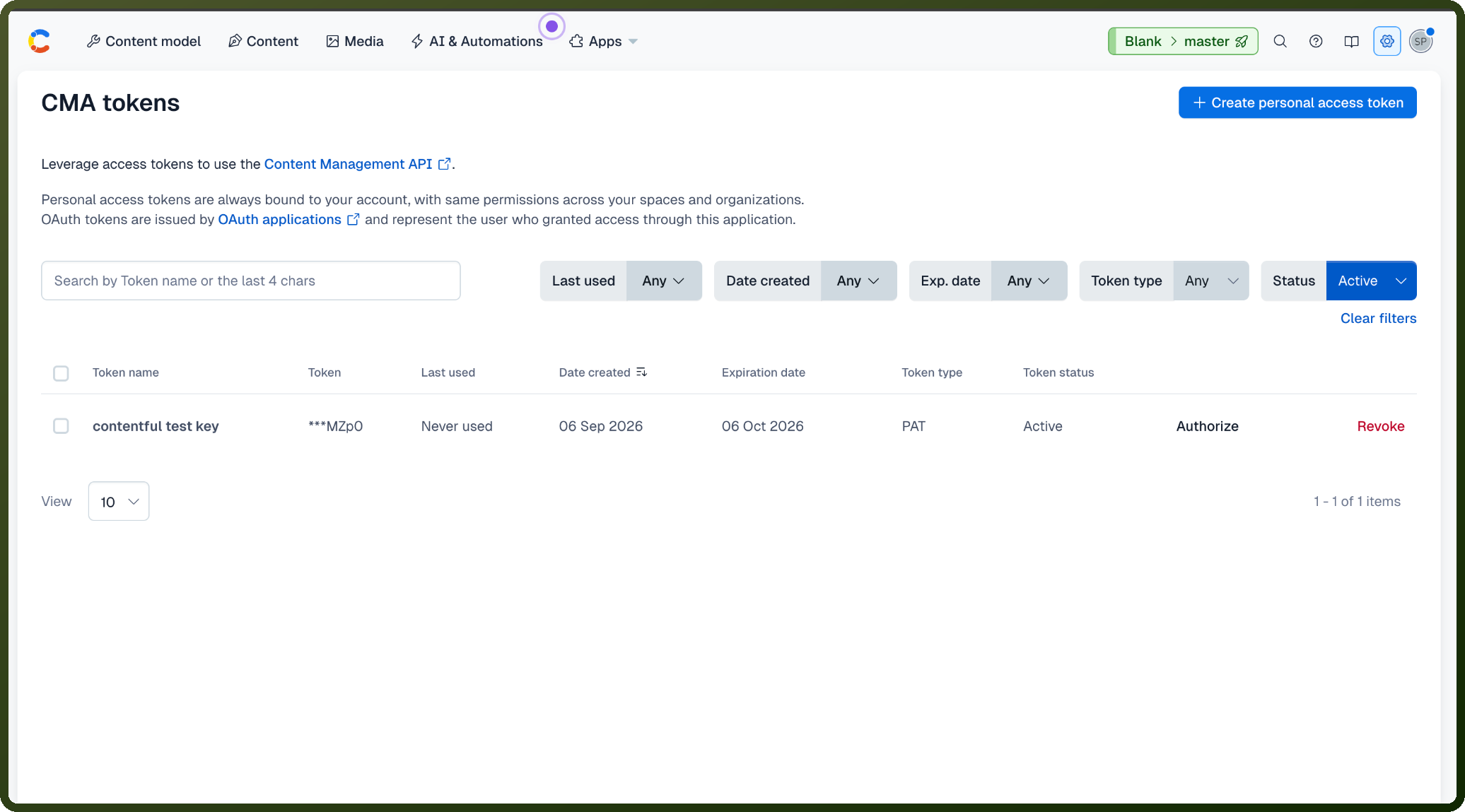1465x812 pixels.
Task: Open the Media tab
Action: (355, 41)
